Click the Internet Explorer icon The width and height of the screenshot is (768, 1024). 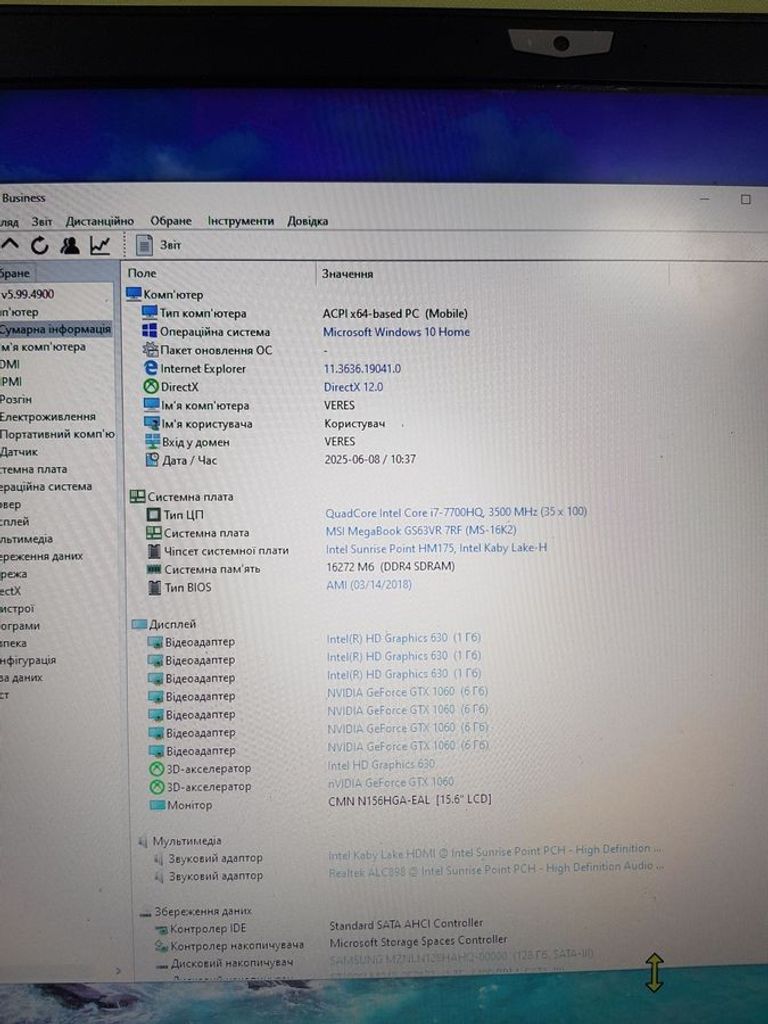click(151, 368)
